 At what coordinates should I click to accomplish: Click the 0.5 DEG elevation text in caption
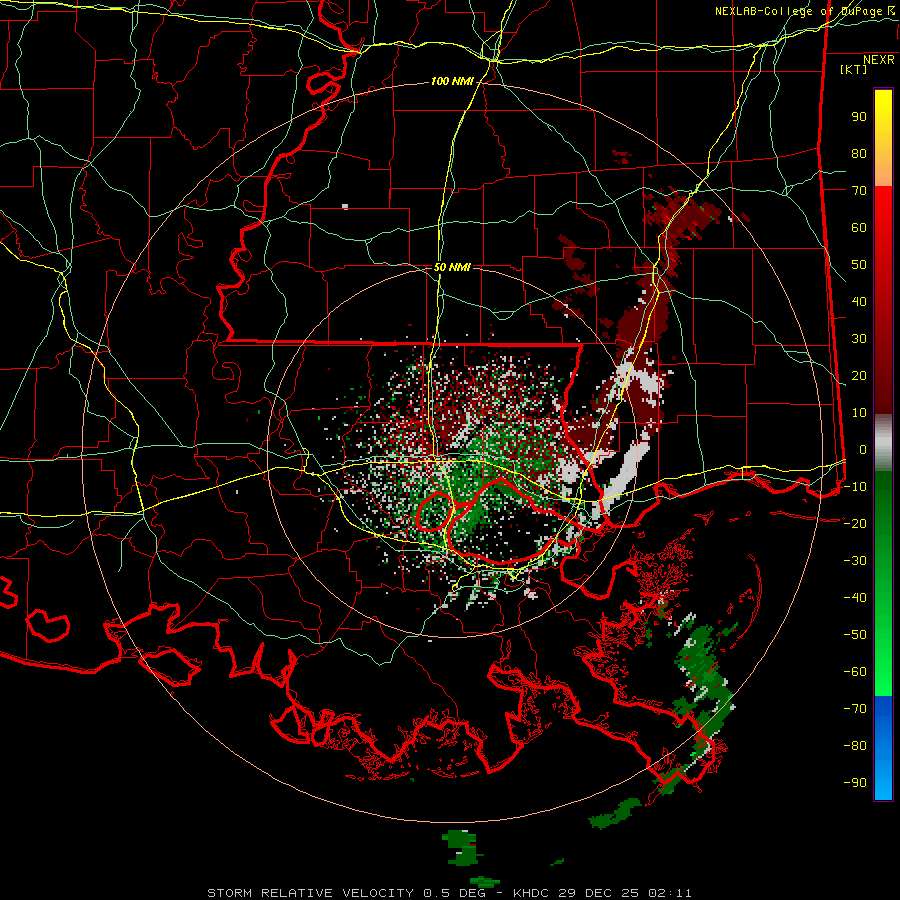click(x=454, y=893)
